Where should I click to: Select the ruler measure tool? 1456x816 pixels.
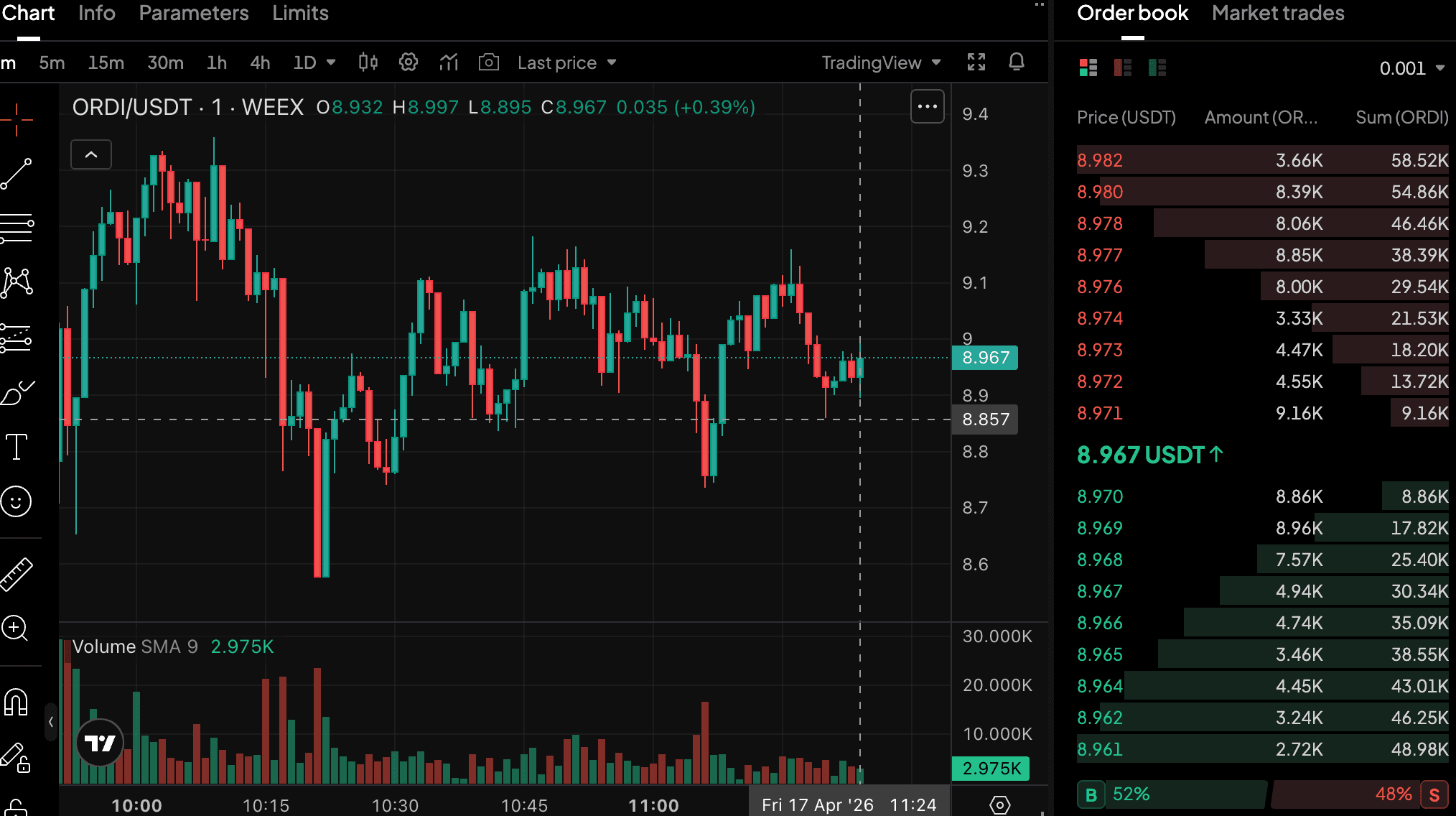point(16,574)
